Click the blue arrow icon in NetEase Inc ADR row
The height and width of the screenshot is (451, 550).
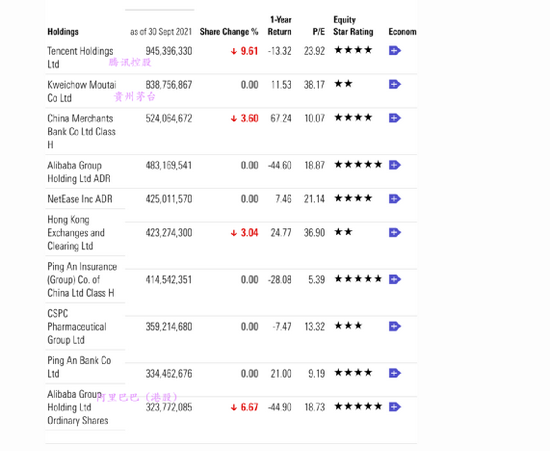click(x=395, y=199)
